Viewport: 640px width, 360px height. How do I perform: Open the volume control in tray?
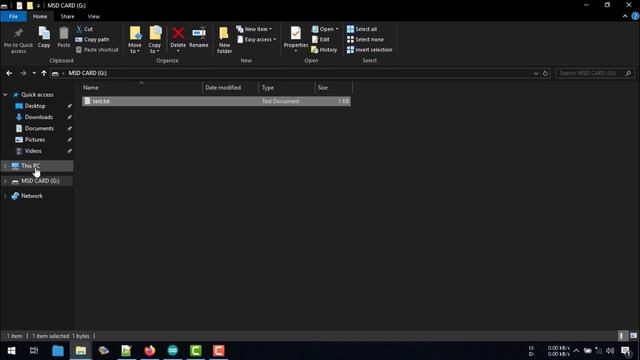(610, 351)
